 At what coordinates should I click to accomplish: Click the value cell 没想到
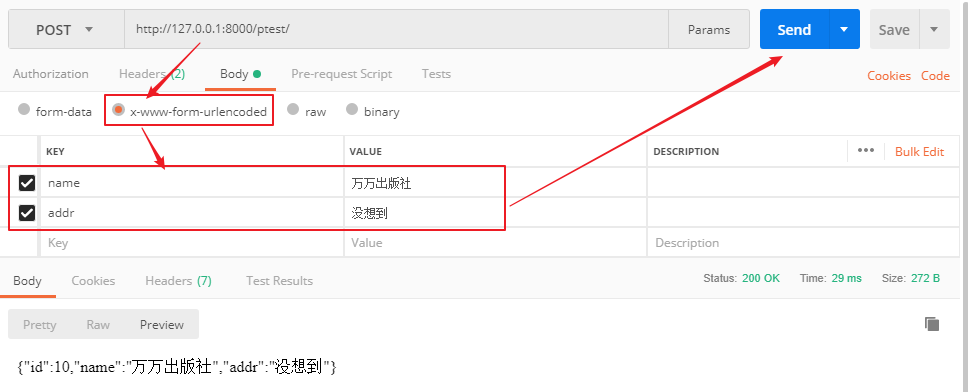coord(495,213)
